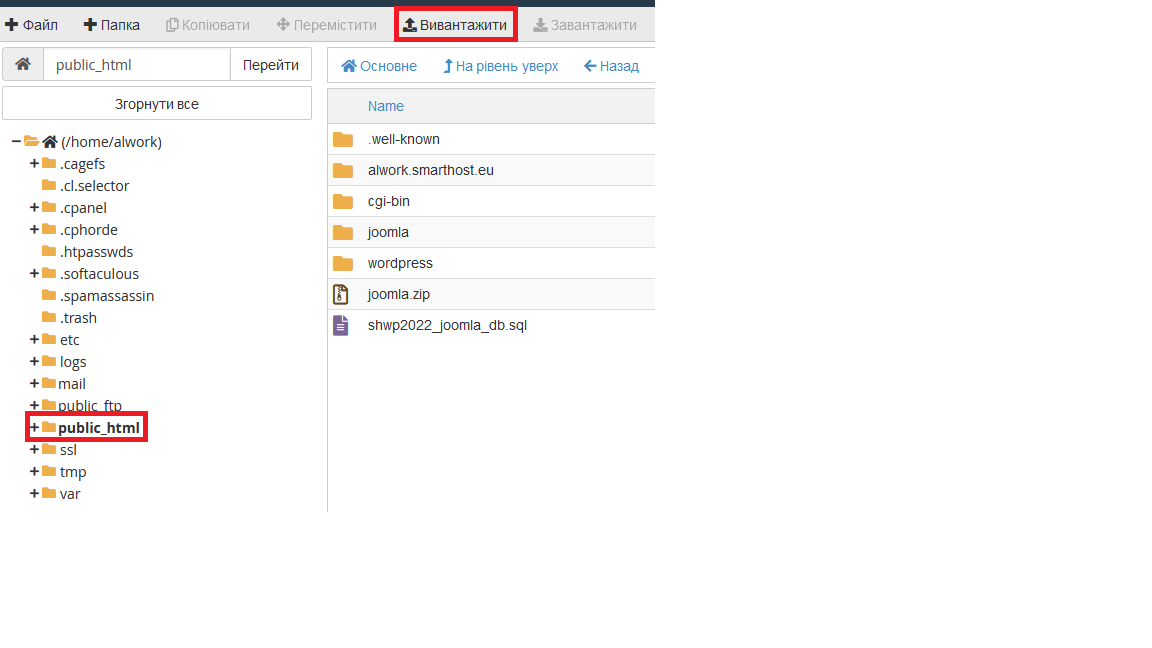This screenshot has height=648, width=1152.
Task: Create a new folder with Папка
Action: (111, 25)
